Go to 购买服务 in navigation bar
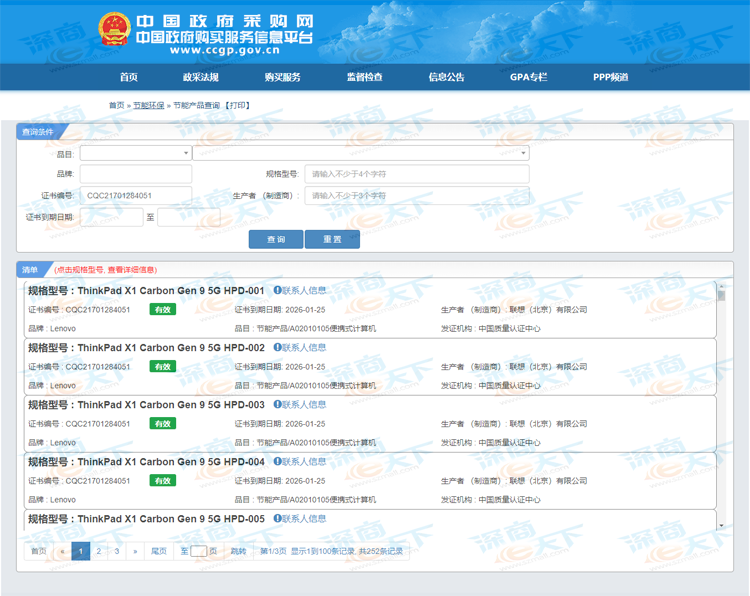 coord(282,77)
